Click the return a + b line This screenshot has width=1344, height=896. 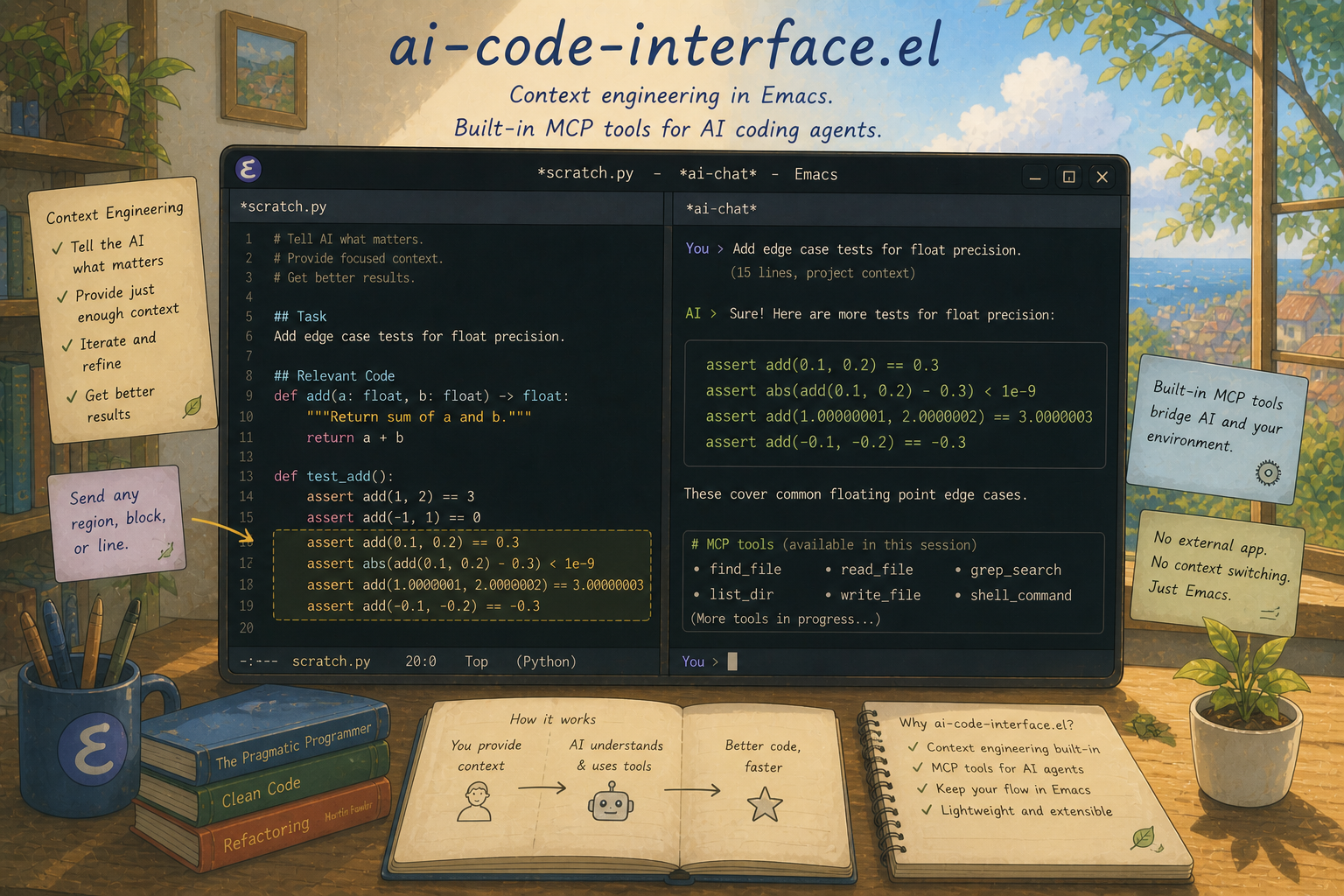pos(354,437)
